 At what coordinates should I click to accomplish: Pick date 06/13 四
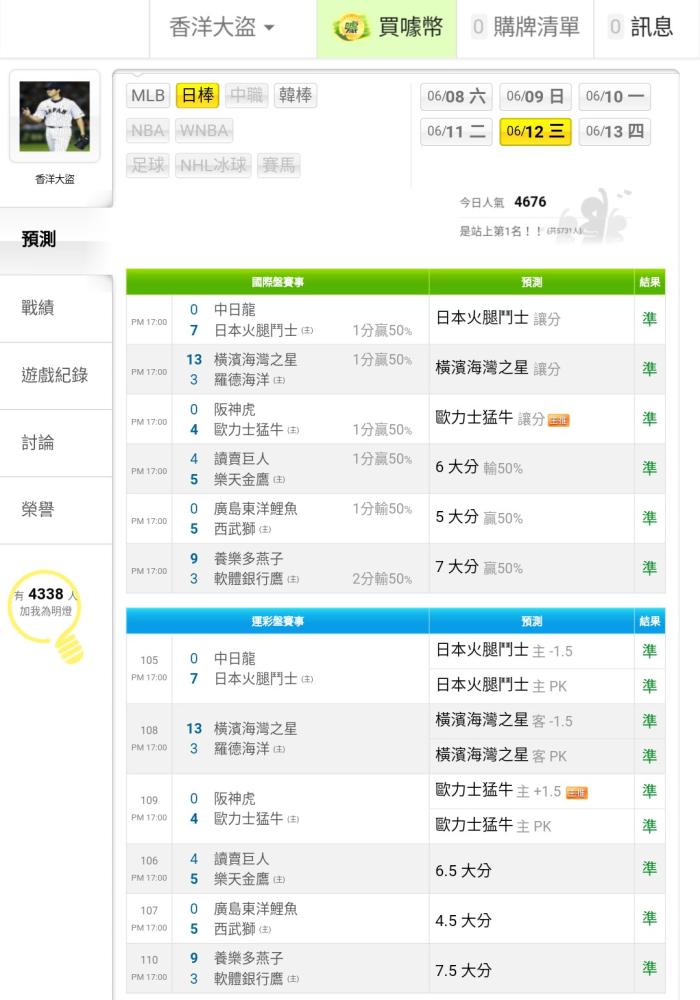615,131
